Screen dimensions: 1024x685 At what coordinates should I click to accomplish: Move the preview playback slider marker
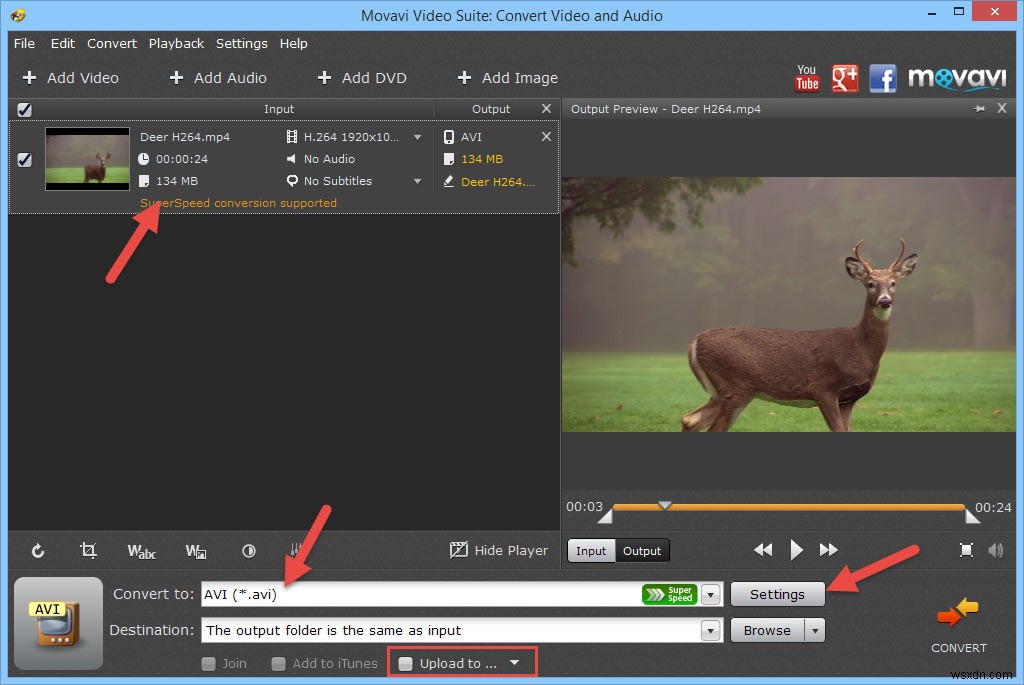(x=665, y=506)
